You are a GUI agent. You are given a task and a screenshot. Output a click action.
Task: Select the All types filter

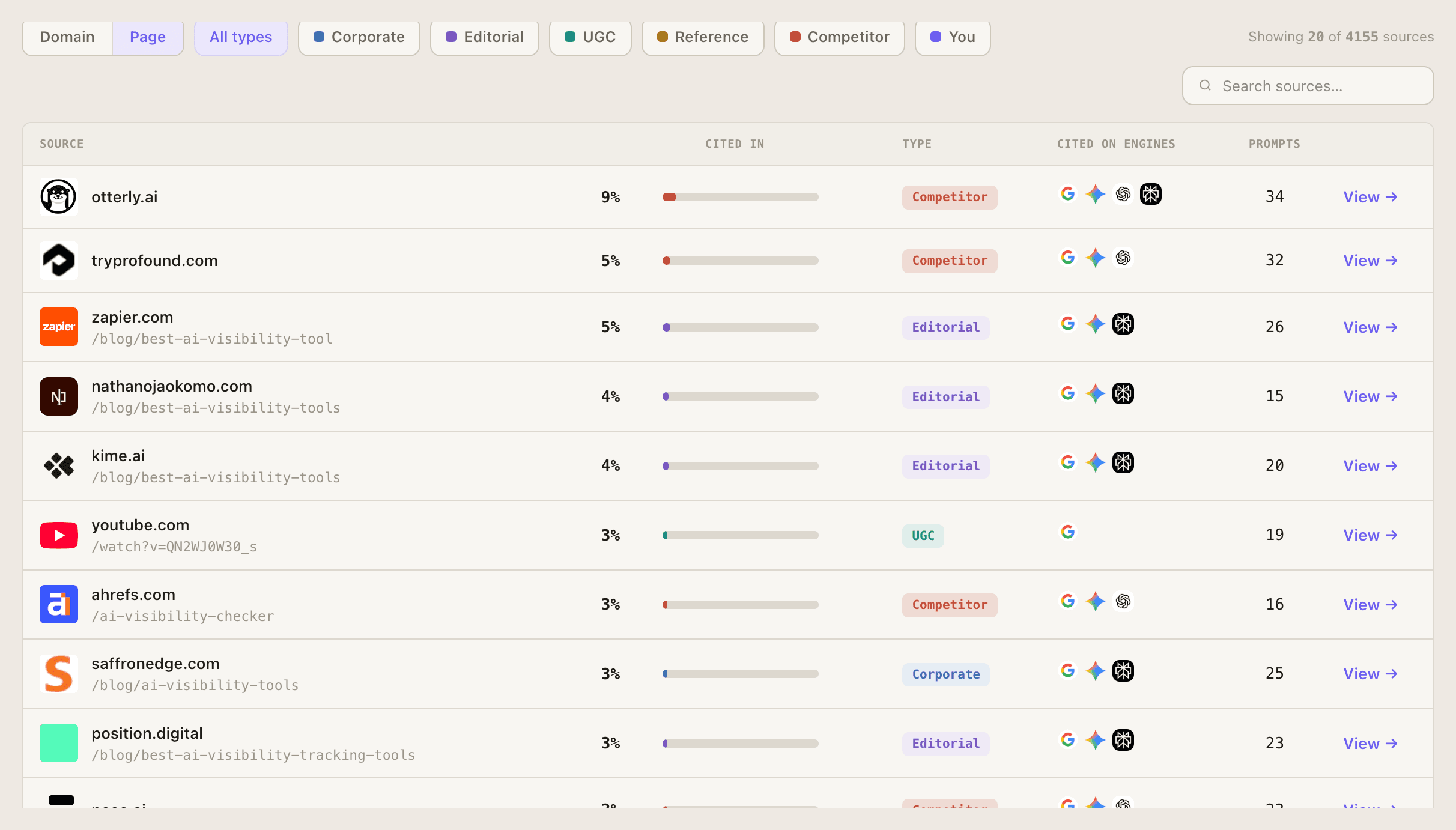pyautogui.click(x=241, y=37)
